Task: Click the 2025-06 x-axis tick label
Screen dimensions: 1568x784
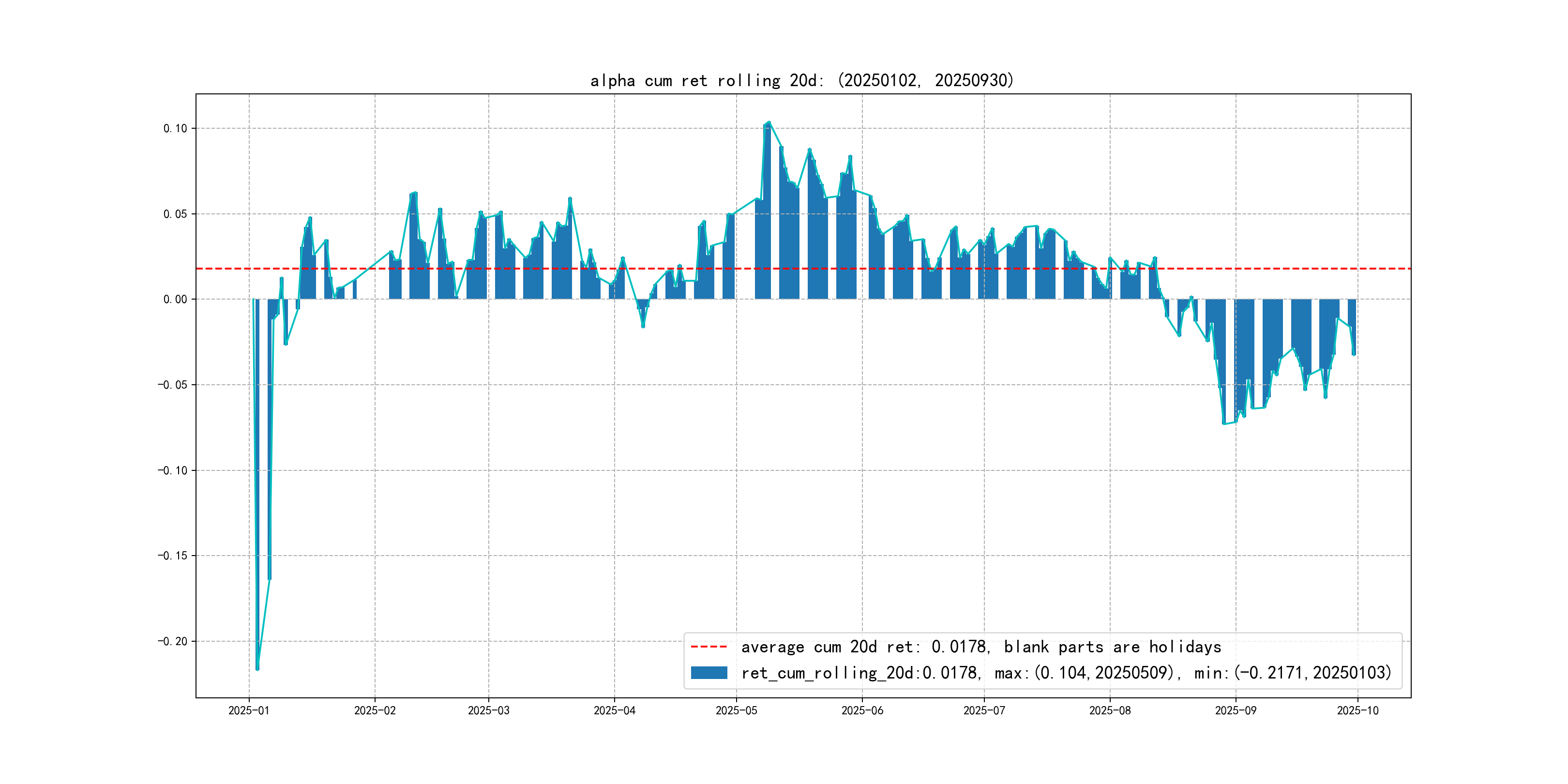Action: pos(862,710)
